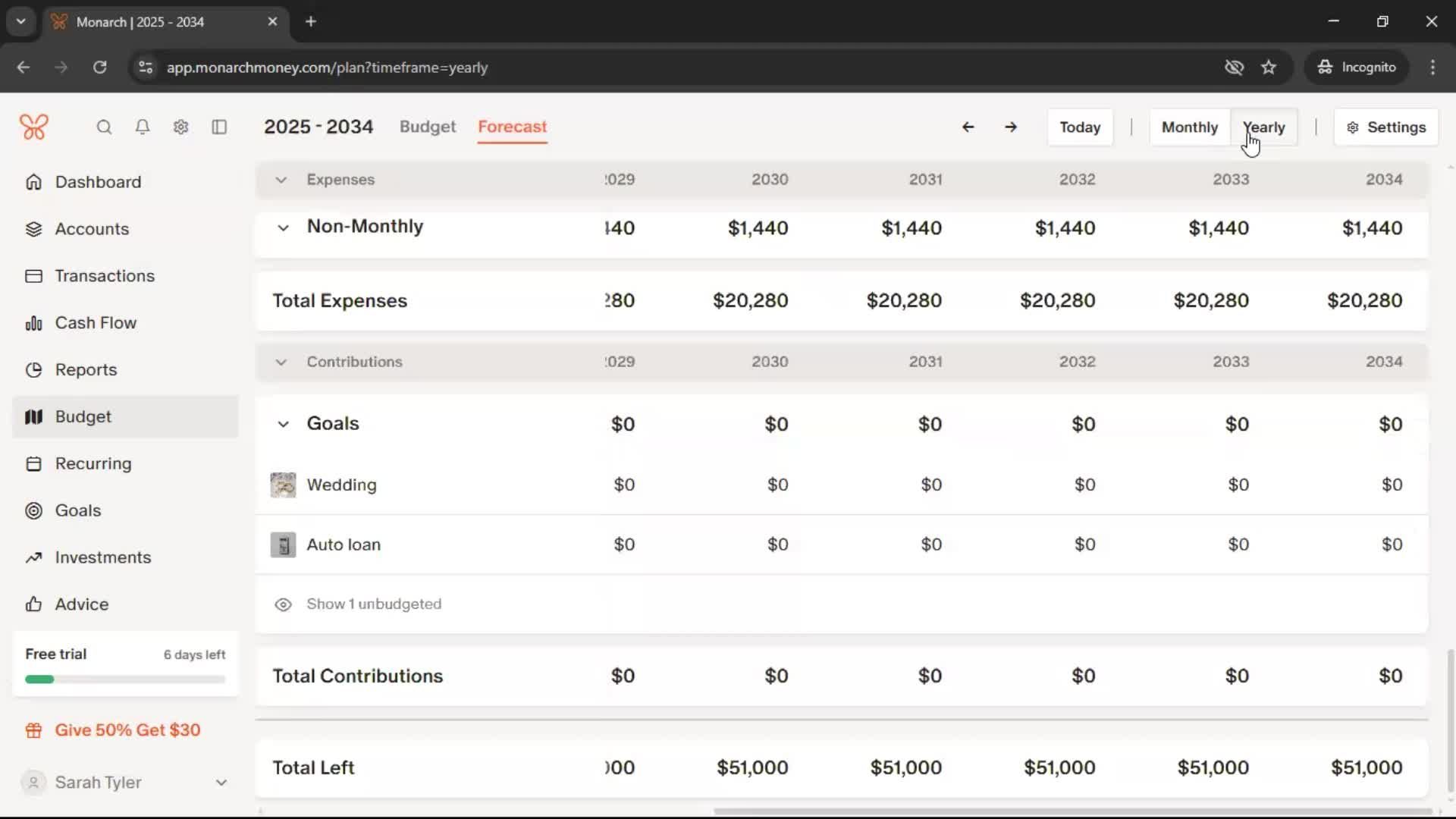
Task: Select Yearly timeframe option
Action: [1263, 127]
